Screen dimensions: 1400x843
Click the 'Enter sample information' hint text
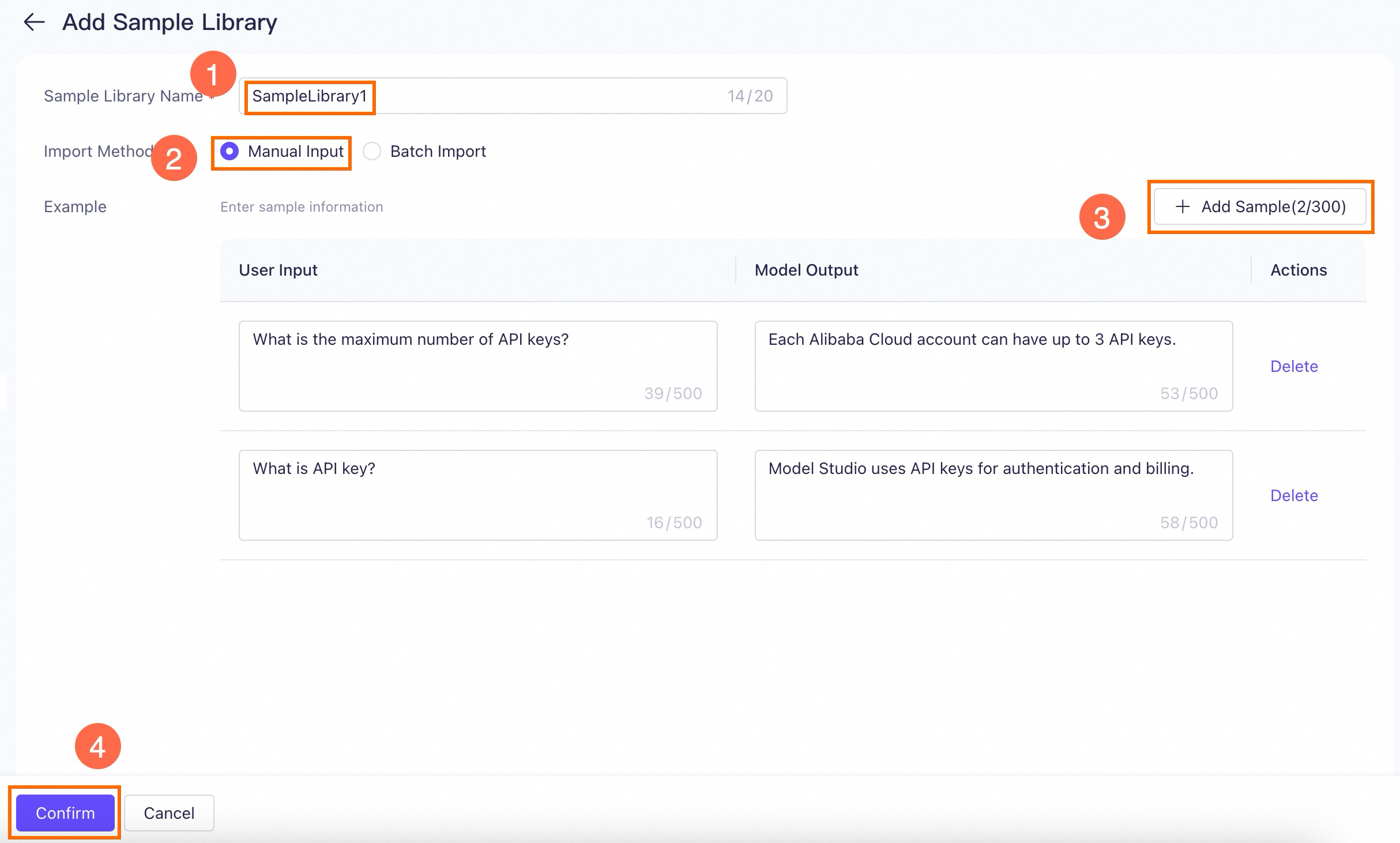click(x=302, y=207)
